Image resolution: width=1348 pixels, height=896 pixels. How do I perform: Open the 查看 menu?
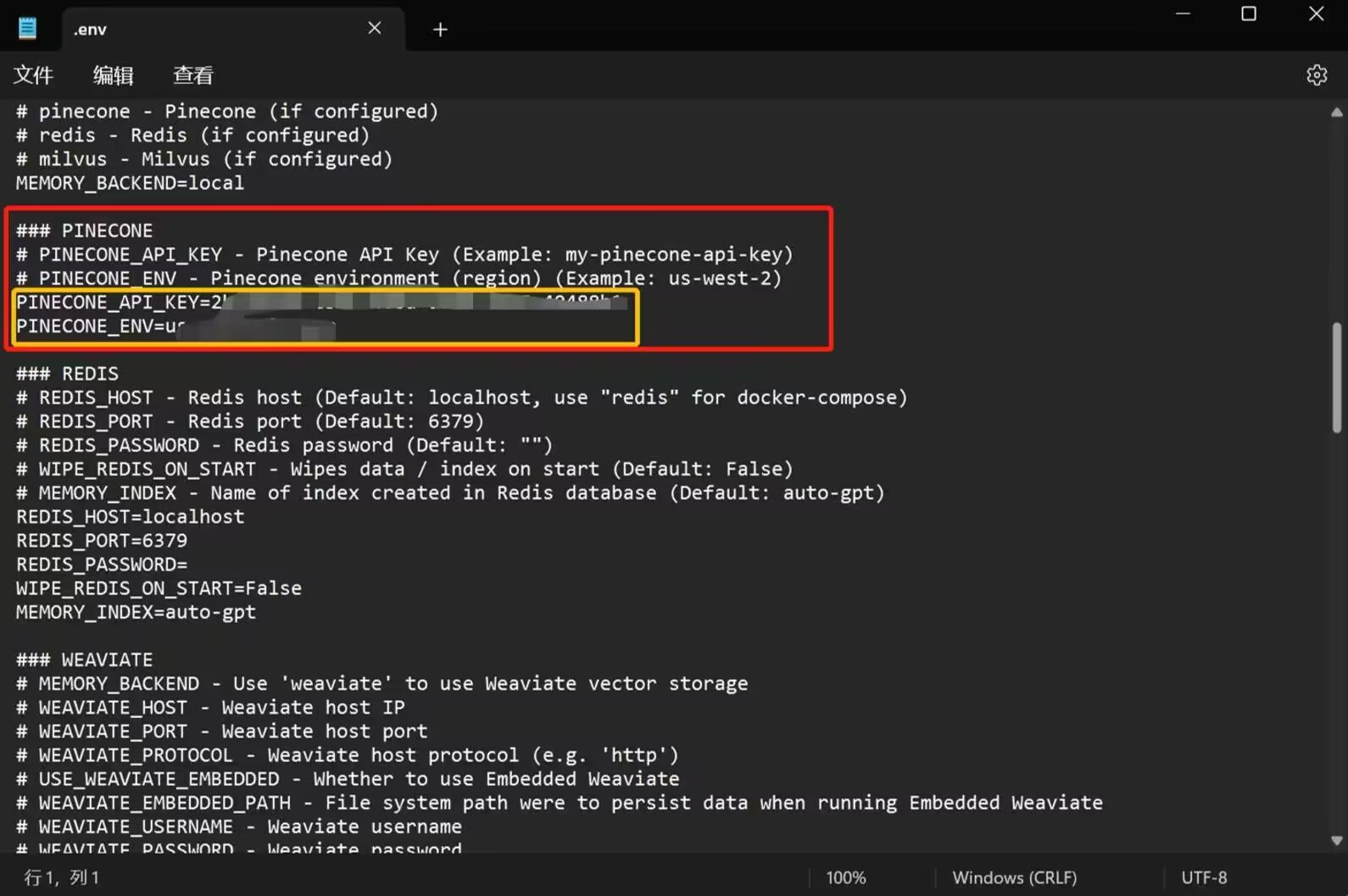tap(193, 75)
